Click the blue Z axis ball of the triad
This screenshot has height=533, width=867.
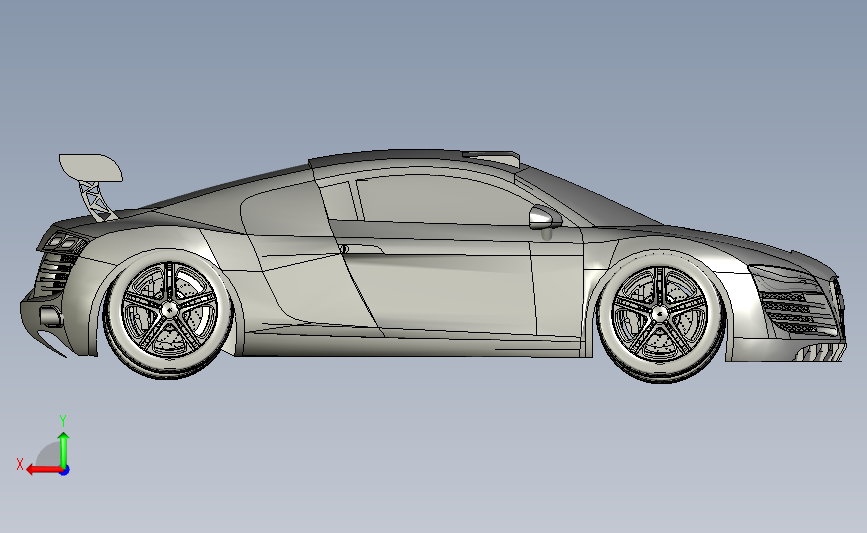[65, 470]
